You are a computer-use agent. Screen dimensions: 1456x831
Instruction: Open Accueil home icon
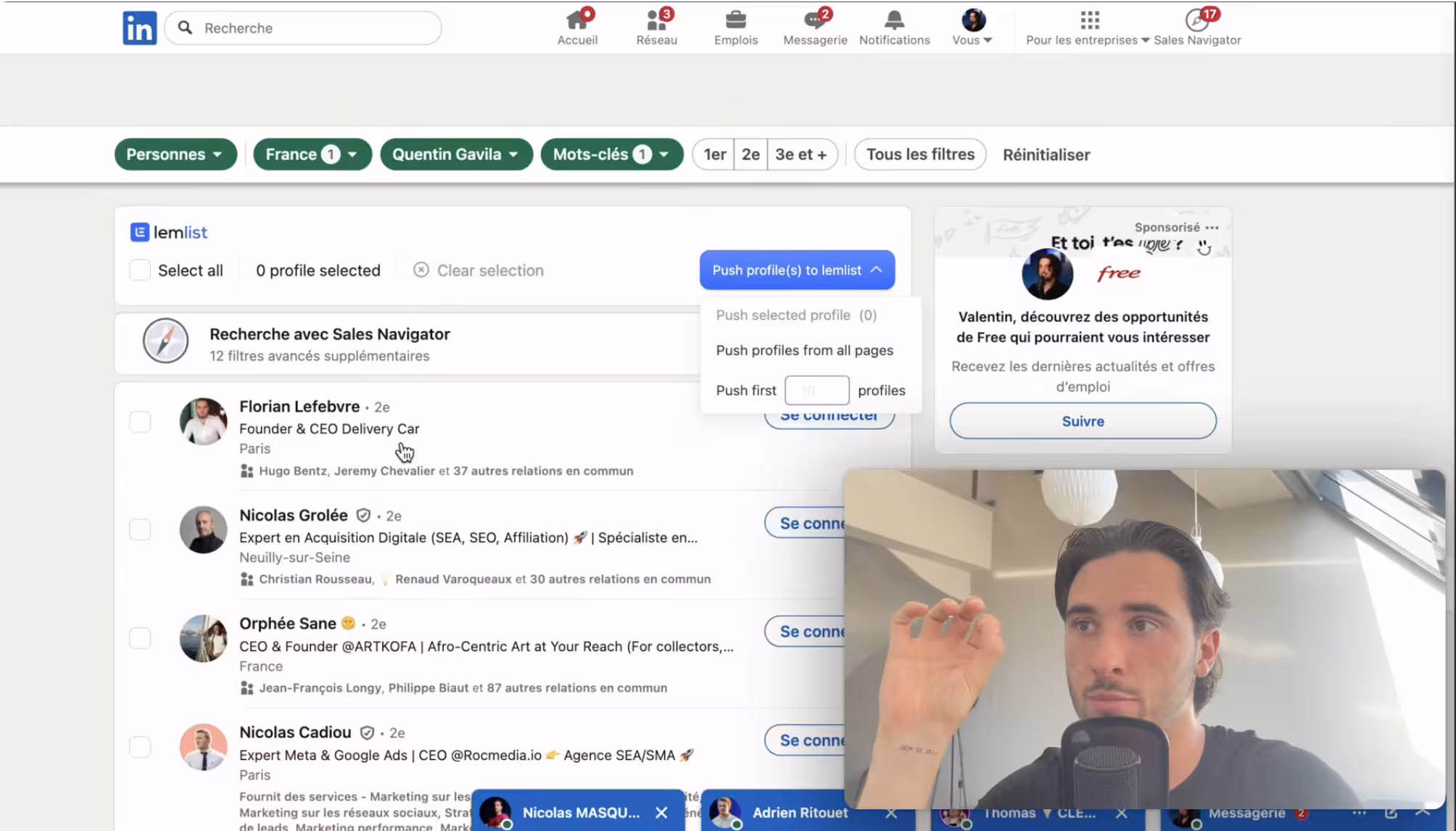(x=577, y=20)
